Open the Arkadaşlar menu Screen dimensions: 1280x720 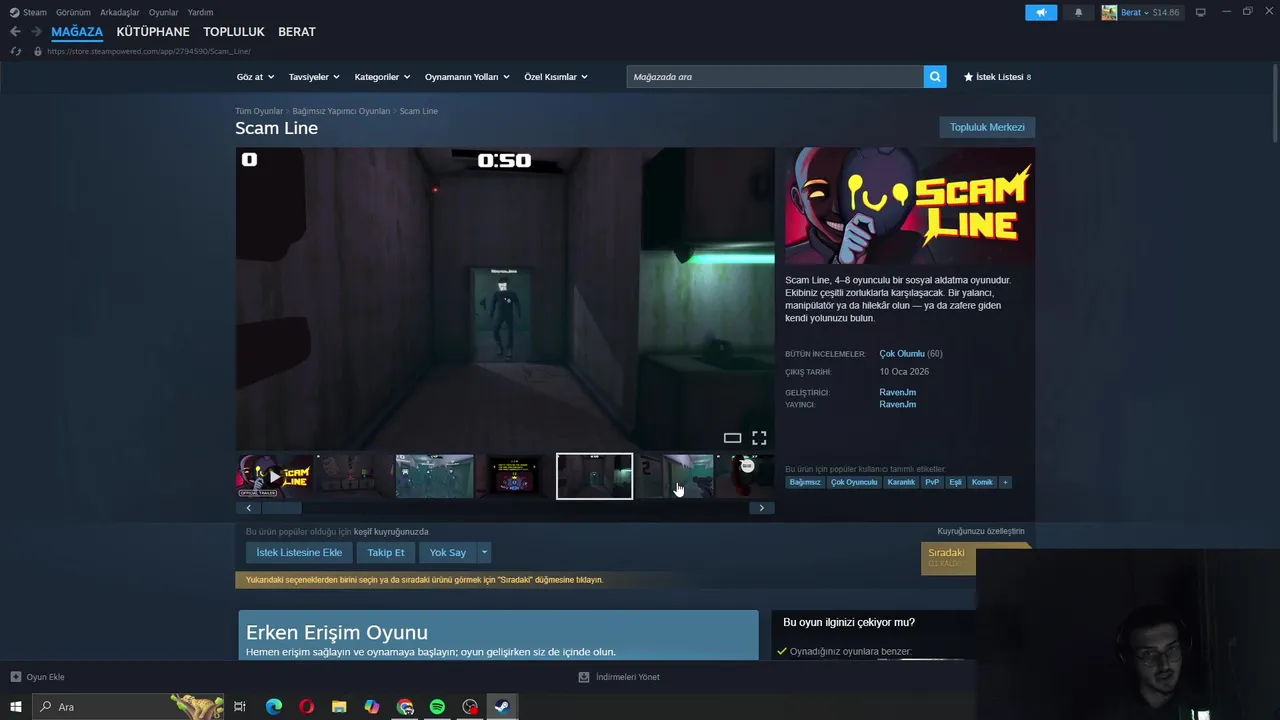120,12
